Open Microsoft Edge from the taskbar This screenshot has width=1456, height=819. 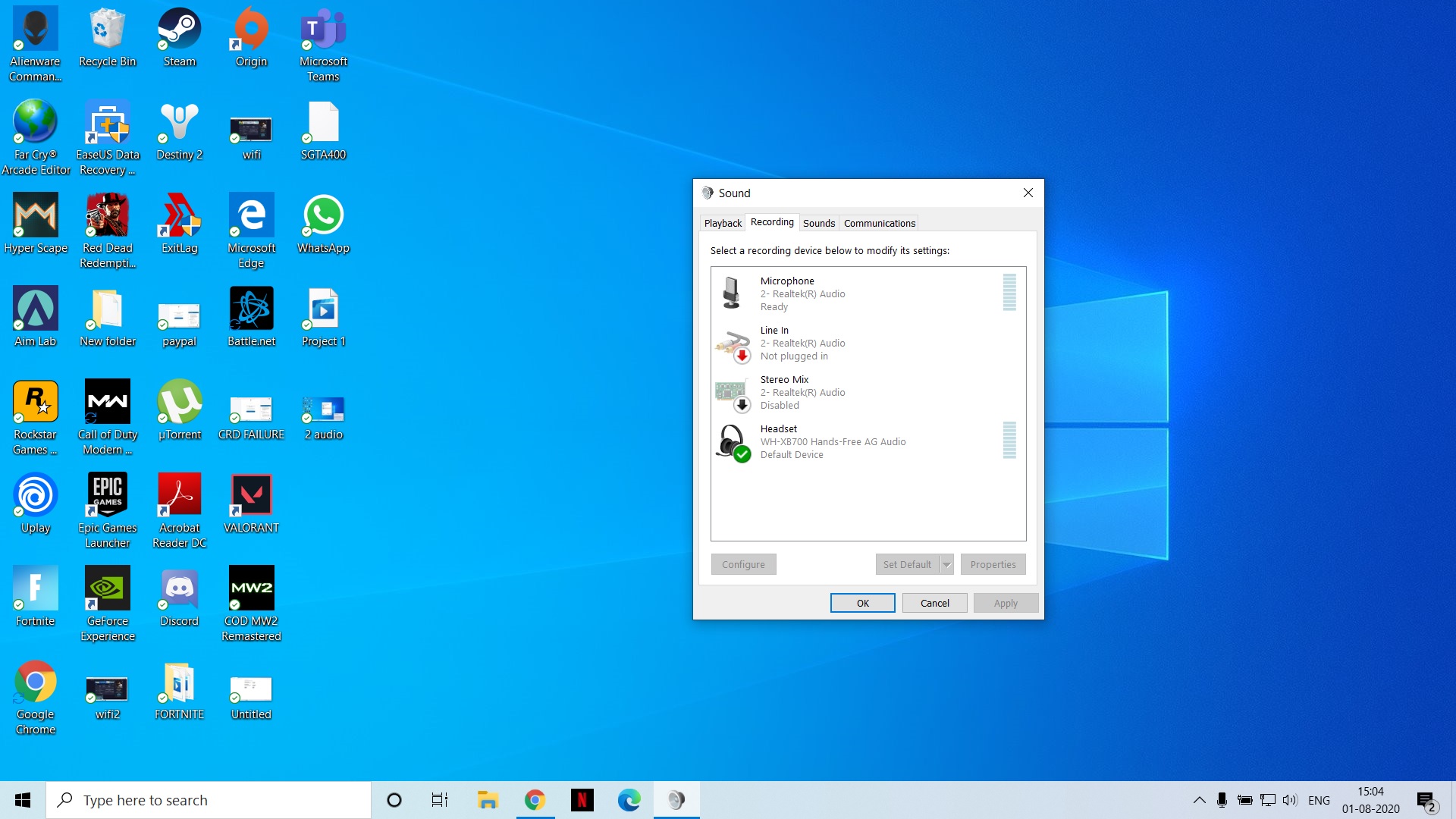(x=629, y=800)
